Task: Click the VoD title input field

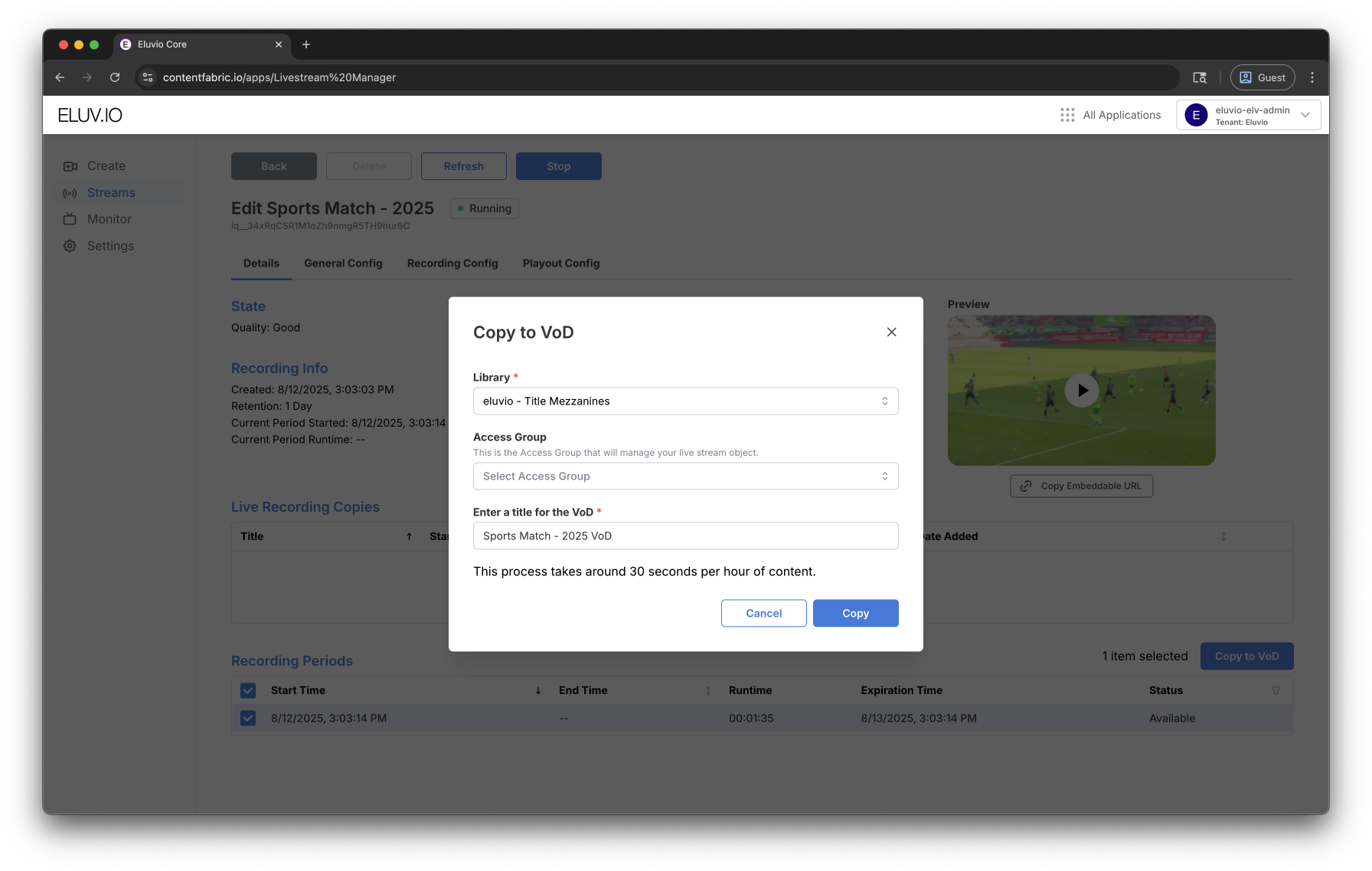Action: point(685,536)
